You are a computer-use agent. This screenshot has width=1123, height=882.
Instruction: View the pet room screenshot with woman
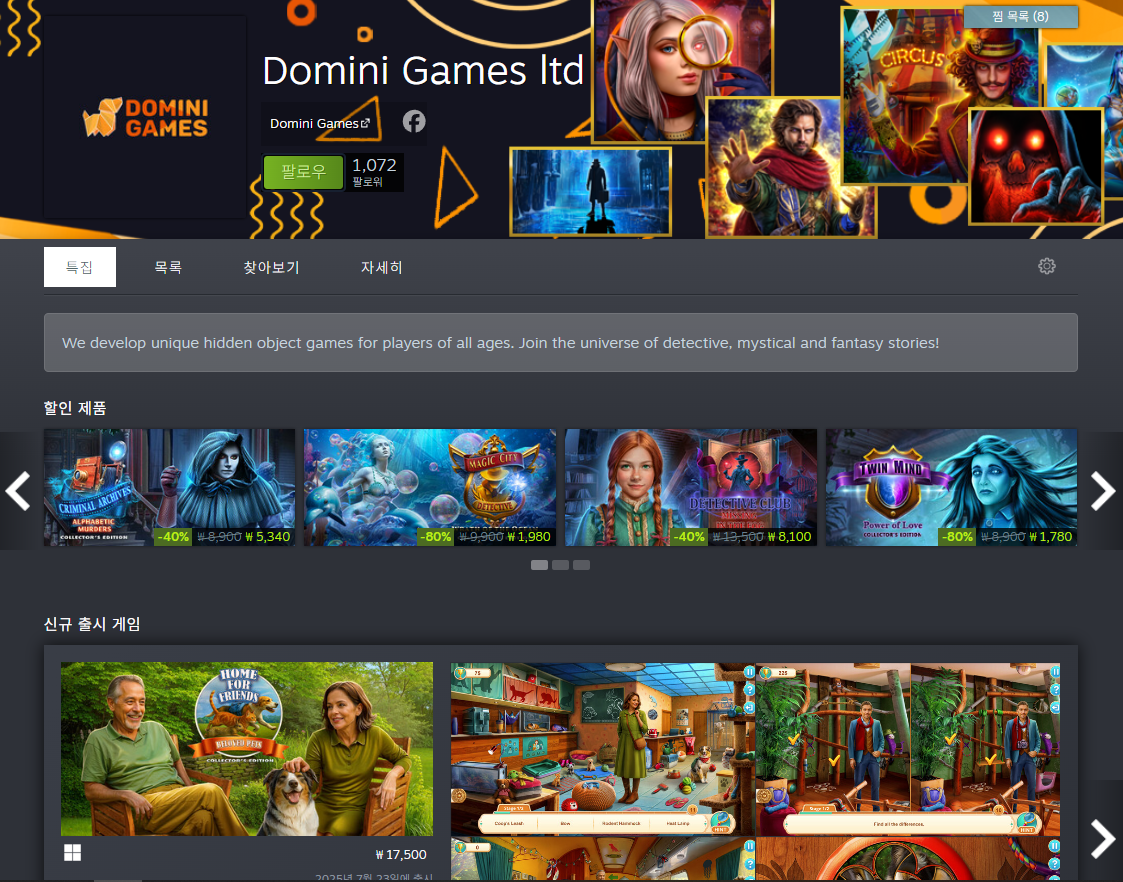(603, 749)
